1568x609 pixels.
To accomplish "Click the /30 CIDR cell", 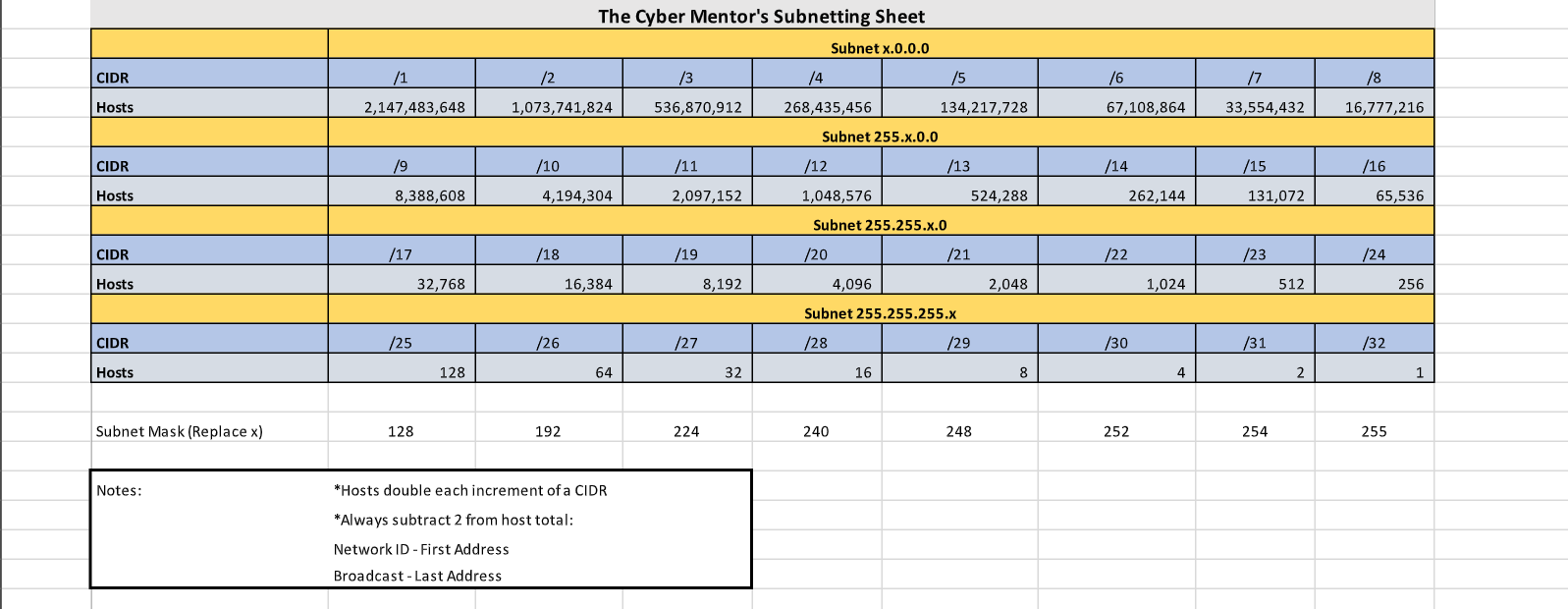I will [1116, 343].
